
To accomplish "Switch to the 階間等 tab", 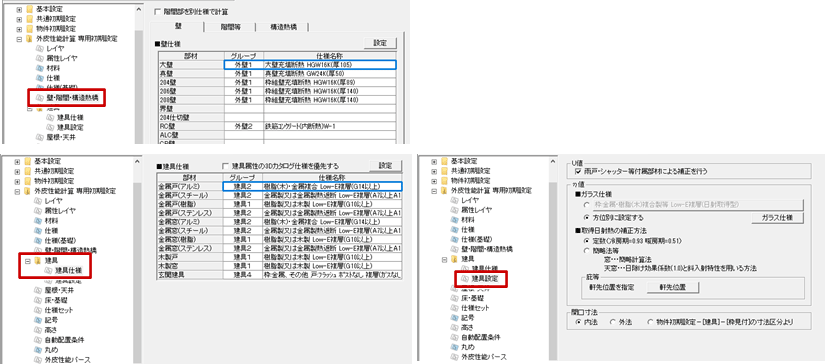I will (x=230, y=27).
